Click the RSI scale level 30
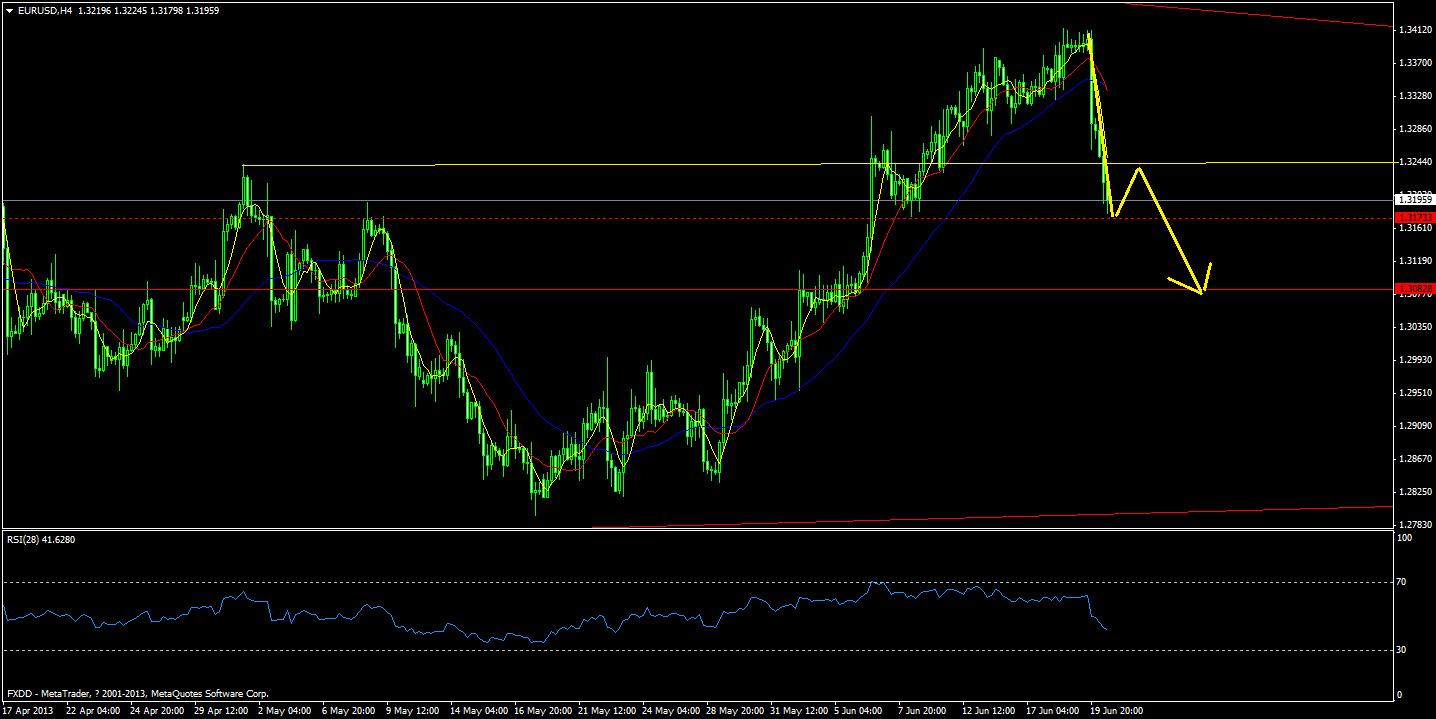Viewport: 1436px width, 719px height. click(1402, 650)
